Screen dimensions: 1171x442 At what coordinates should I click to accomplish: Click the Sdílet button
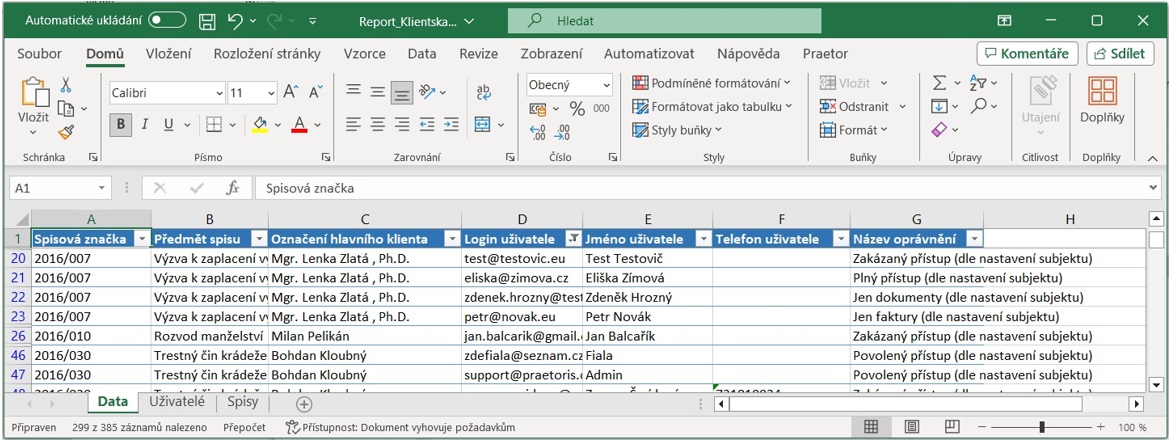[1120, 54]
